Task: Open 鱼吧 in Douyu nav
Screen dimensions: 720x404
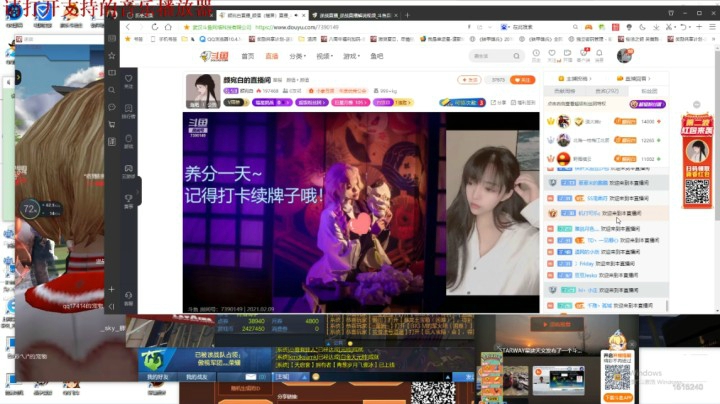Action: point(377,56)
